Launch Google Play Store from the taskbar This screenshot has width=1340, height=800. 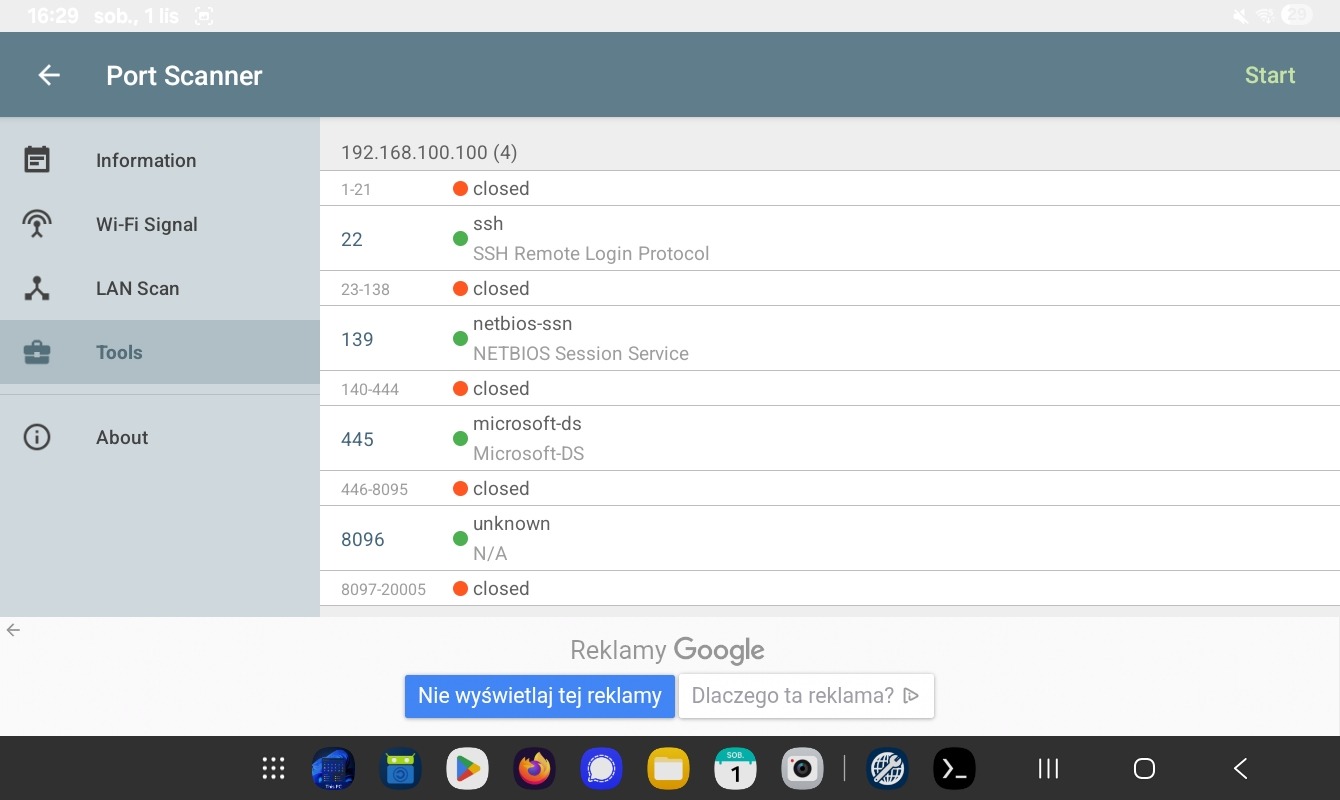tap(467, 768)
